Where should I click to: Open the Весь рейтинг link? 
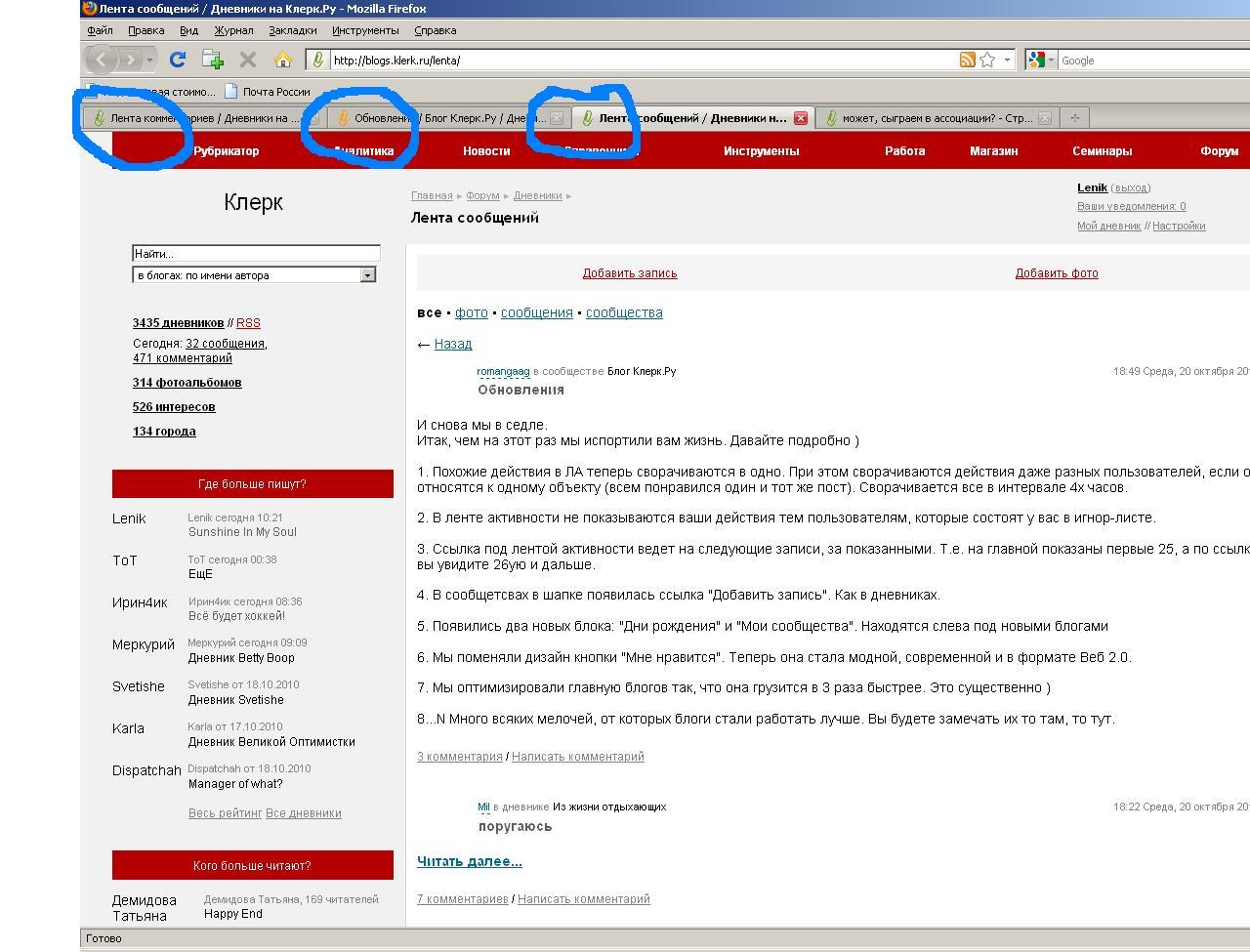[226, 813]
